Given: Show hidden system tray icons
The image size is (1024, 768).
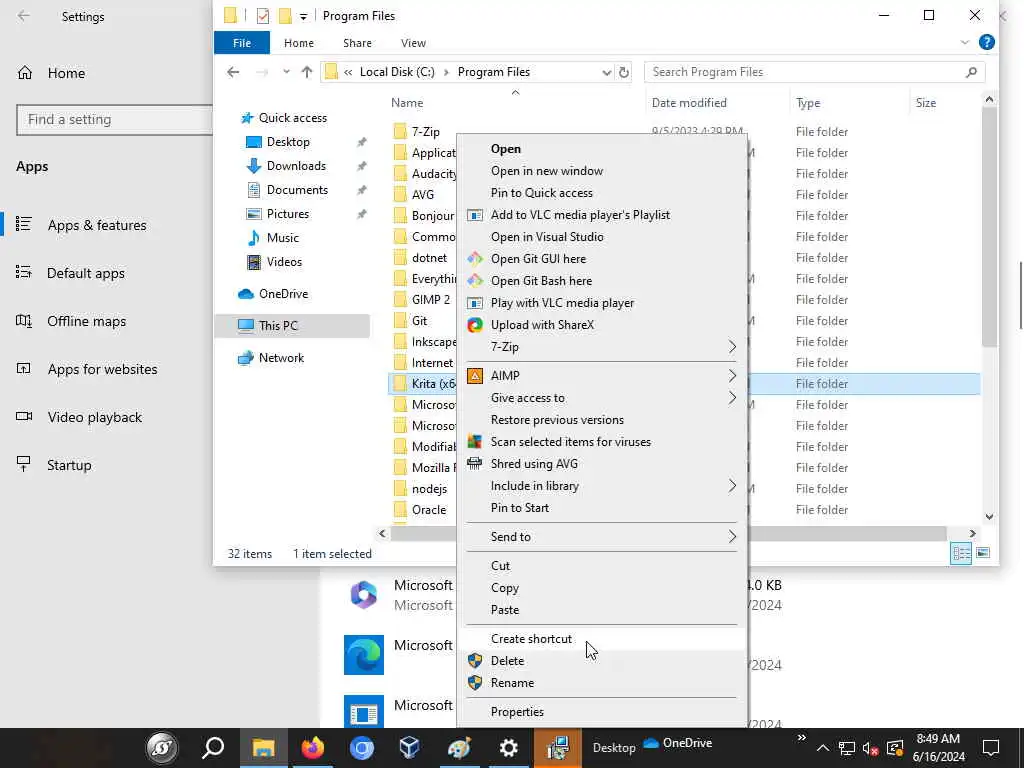Looking at the screenshot, I should click(823, 748).
